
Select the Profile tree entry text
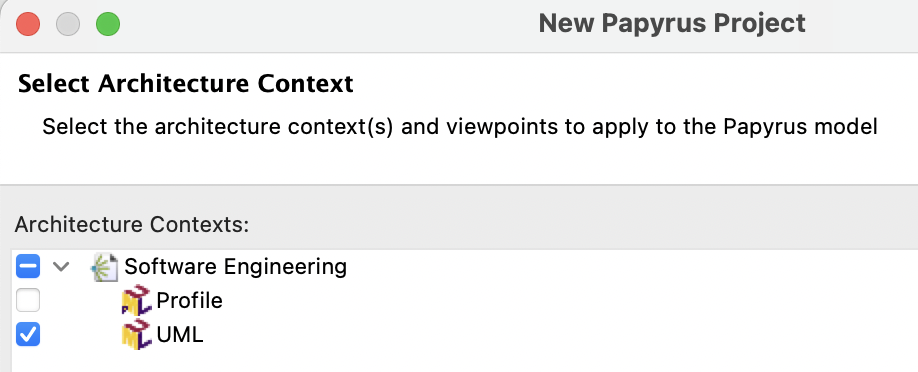click(189, 301)
